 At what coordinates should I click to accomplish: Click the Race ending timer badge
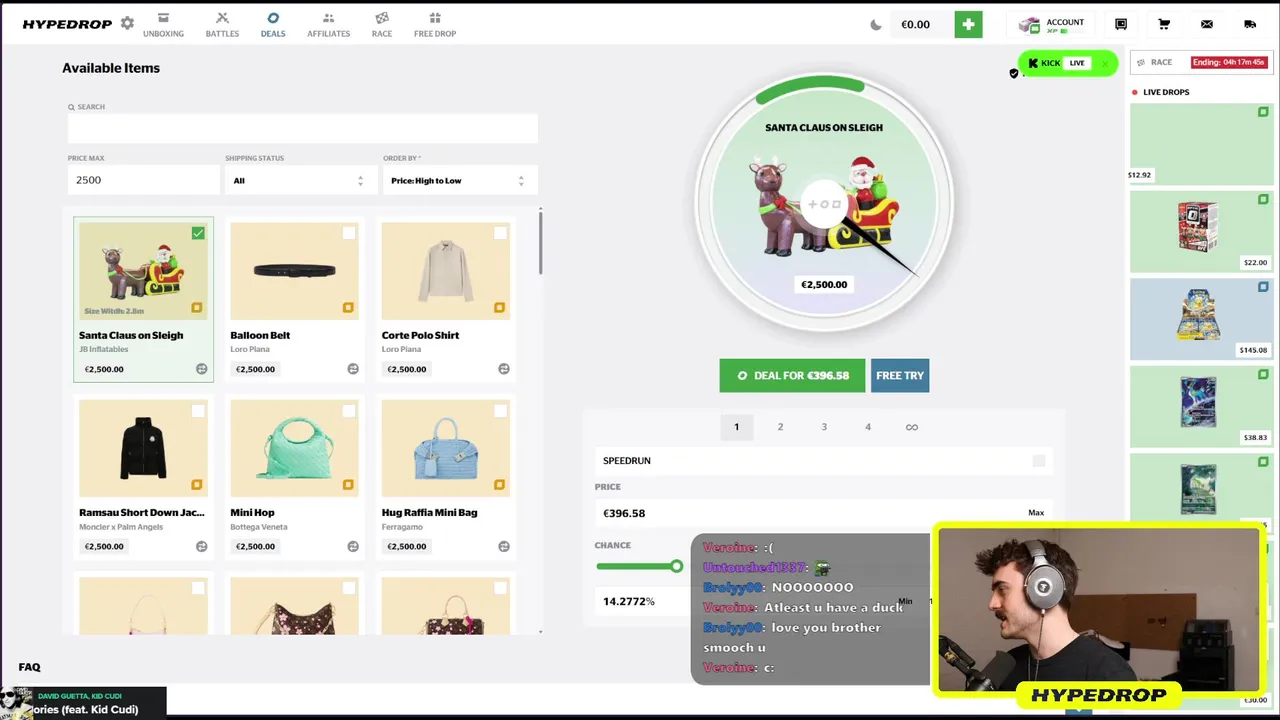point(1231,62)
